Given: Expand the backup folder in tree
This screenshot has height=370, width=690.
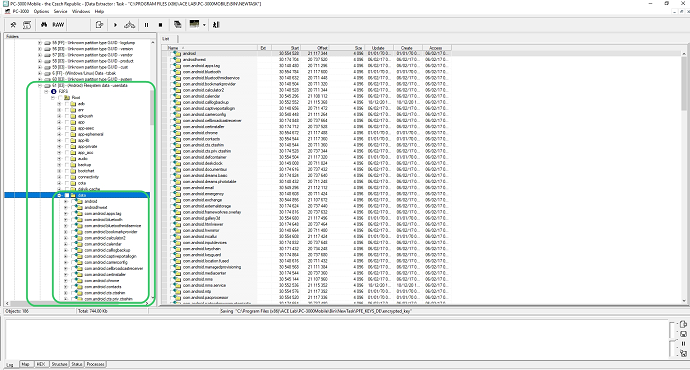Looking at the screenshot, I should tap(59, 165).
